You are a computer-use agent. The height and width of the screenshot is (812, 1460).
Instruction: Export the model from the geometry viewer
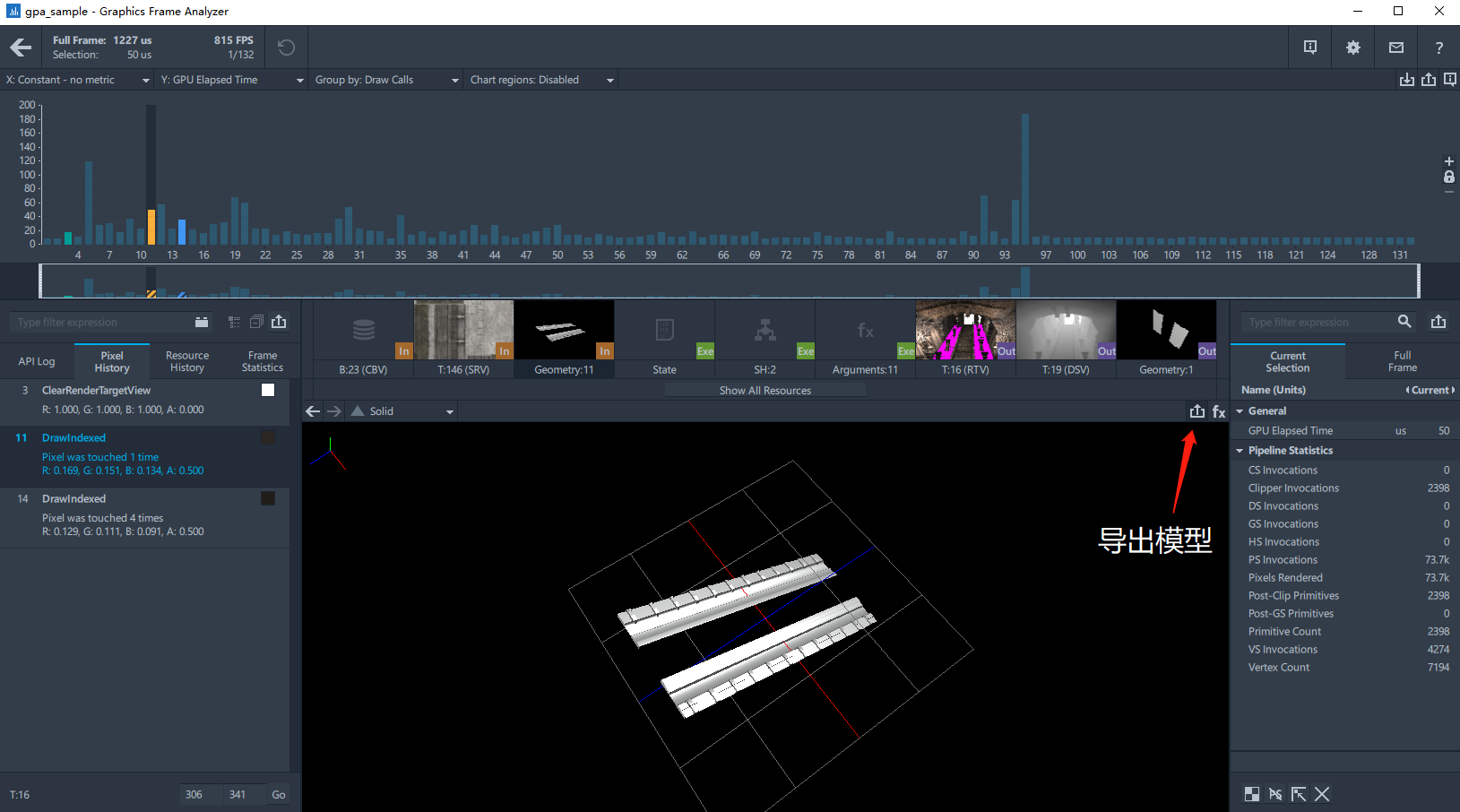[x=1197, y=411]
